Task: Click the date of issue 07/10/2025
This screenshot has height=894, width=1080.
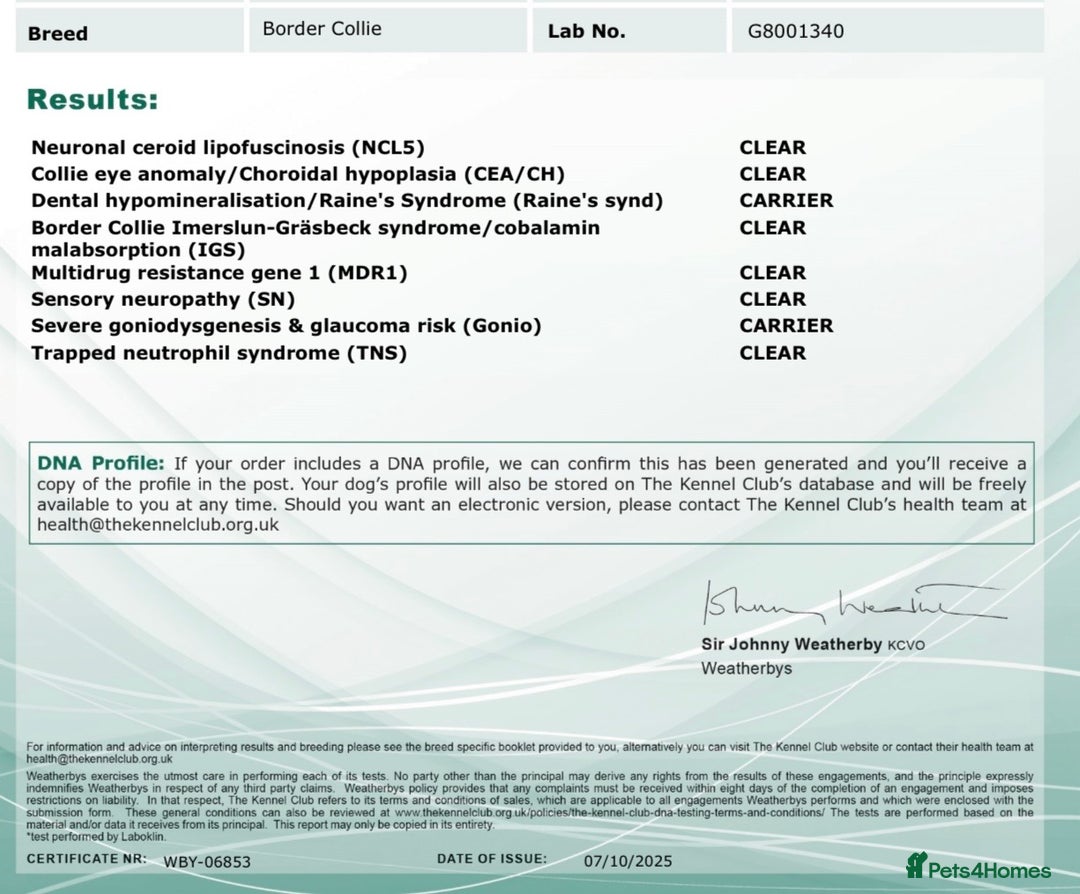Action: (x=628, y=861)
